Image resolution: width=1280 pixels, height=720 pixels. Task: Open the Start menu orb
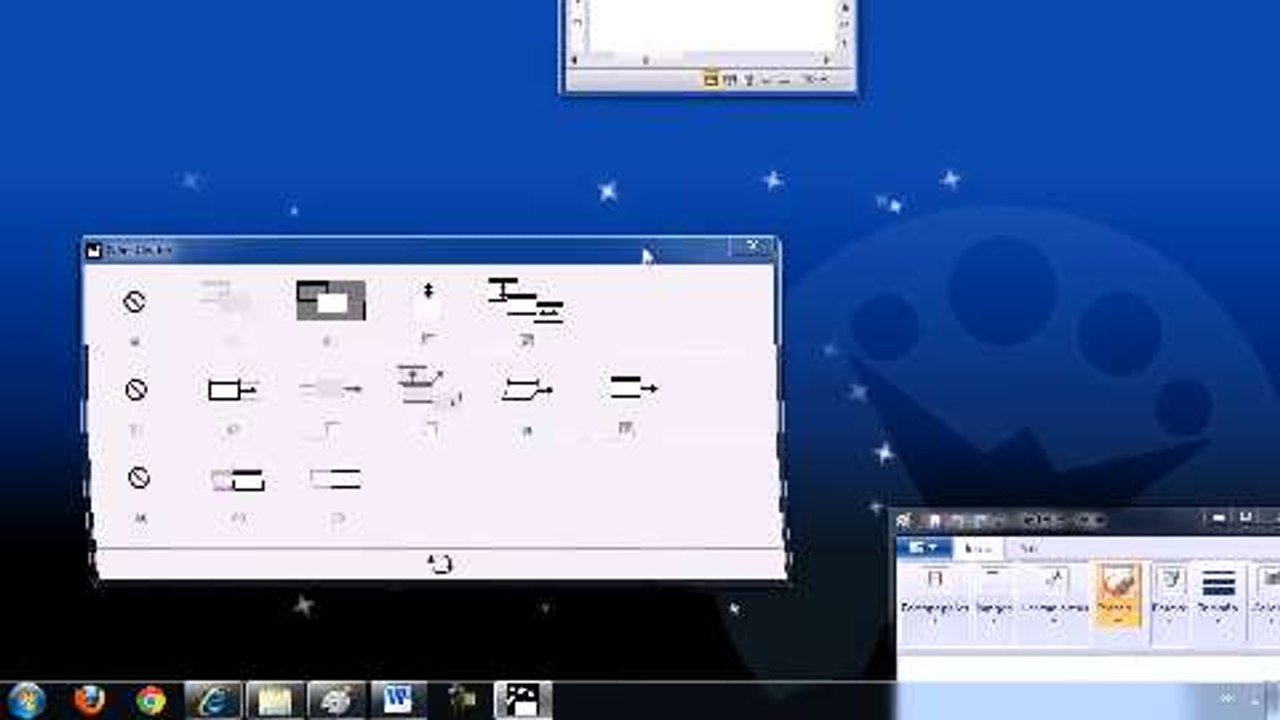[x=26, y=700]
